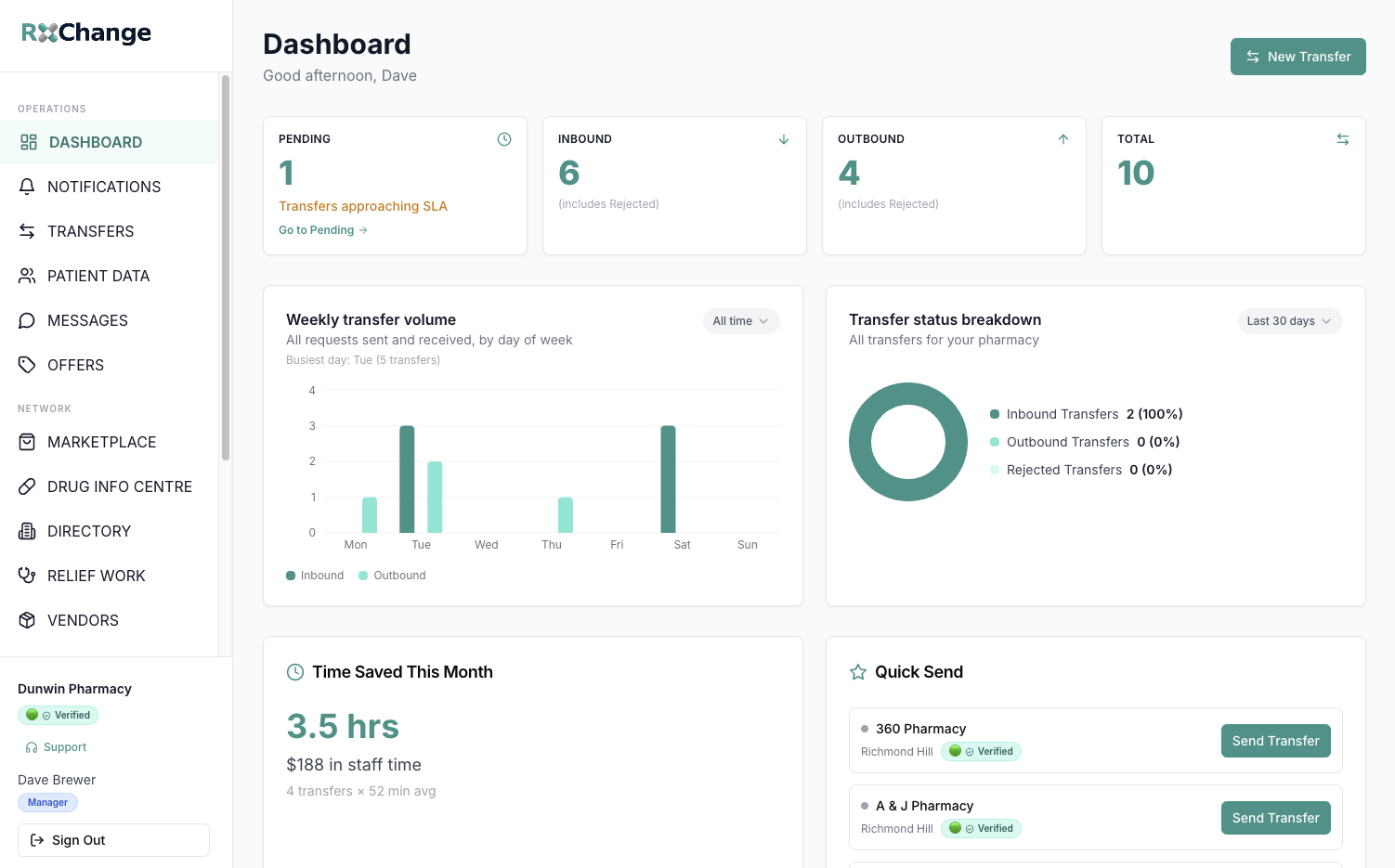
Task: Click the 'Dave Brewer' user name
Action: coord(57,780)
